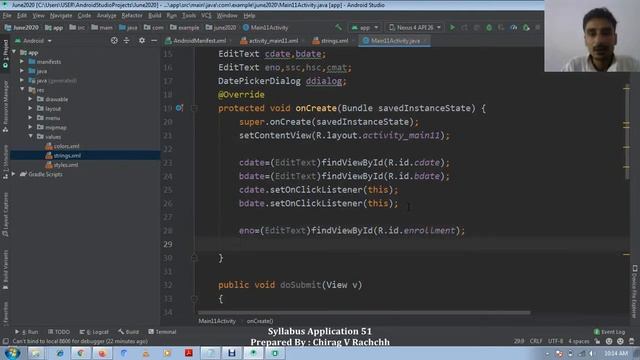This screenshot has width=640, height=360.
Task: Click the Collapse All icon in Project panel
Action: pos(127,40)
